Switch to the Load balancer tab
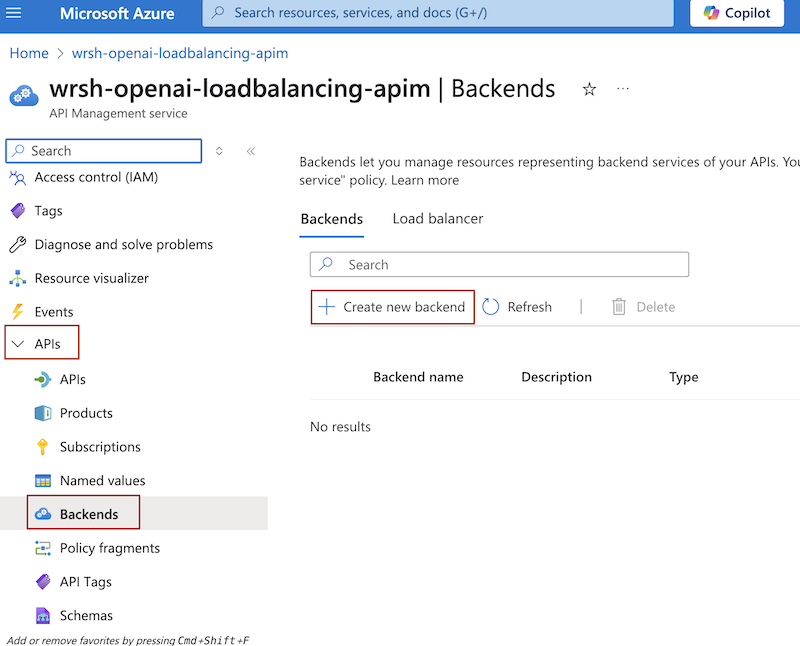The height and width of the screenshot is (646, 800). (x=438, y=219)
